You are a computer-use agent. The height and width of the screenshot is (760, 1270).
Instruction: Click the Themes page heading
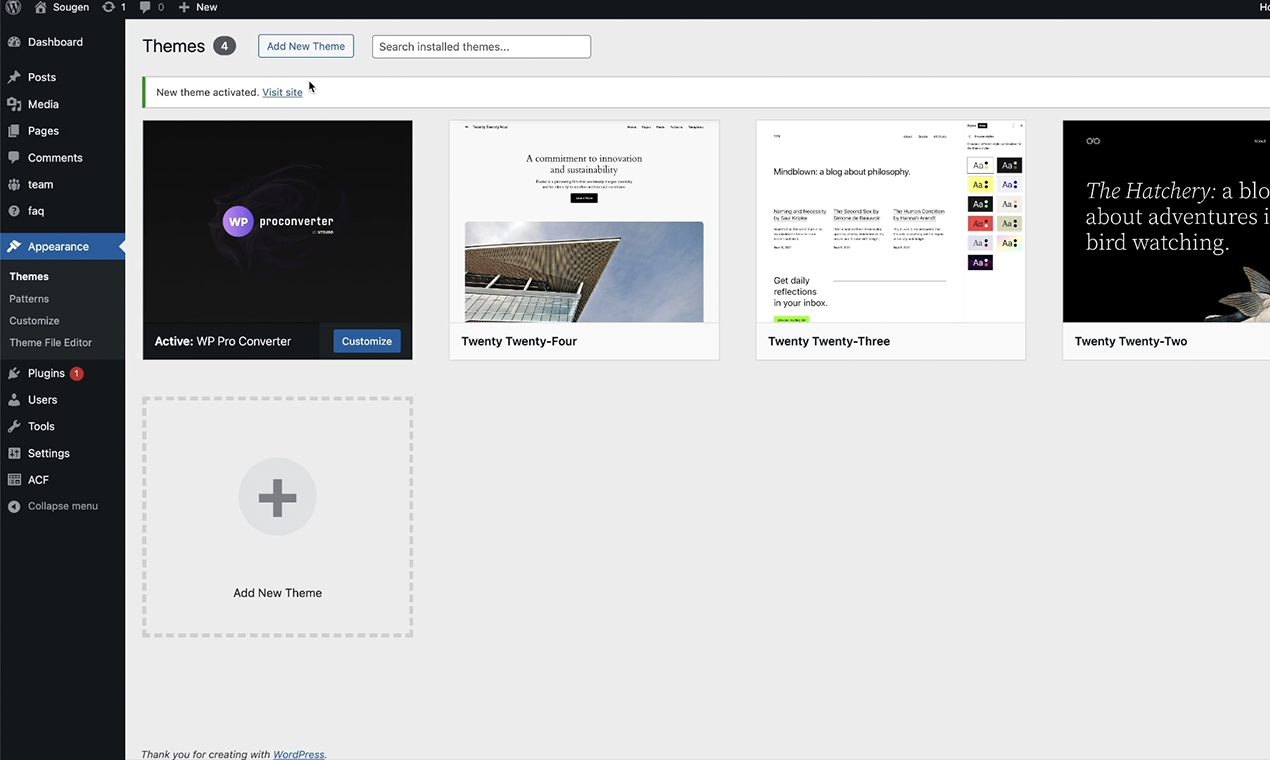point(174,46)
